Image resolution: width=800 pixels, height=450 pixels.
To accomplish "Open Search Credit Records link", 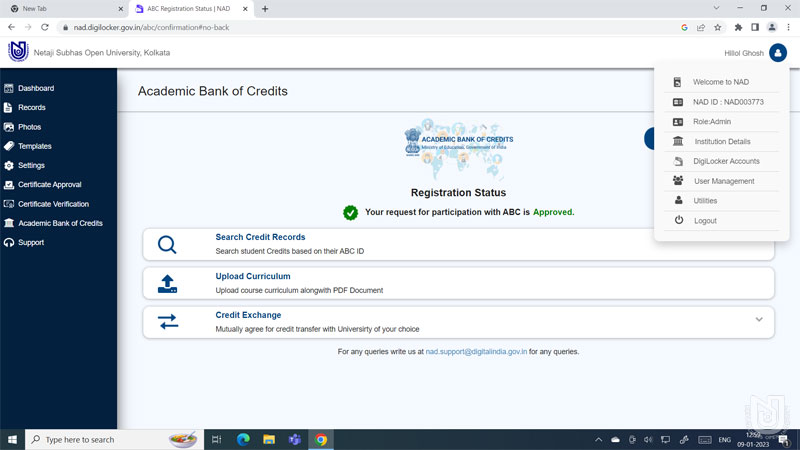I will (x=260, y=237).
